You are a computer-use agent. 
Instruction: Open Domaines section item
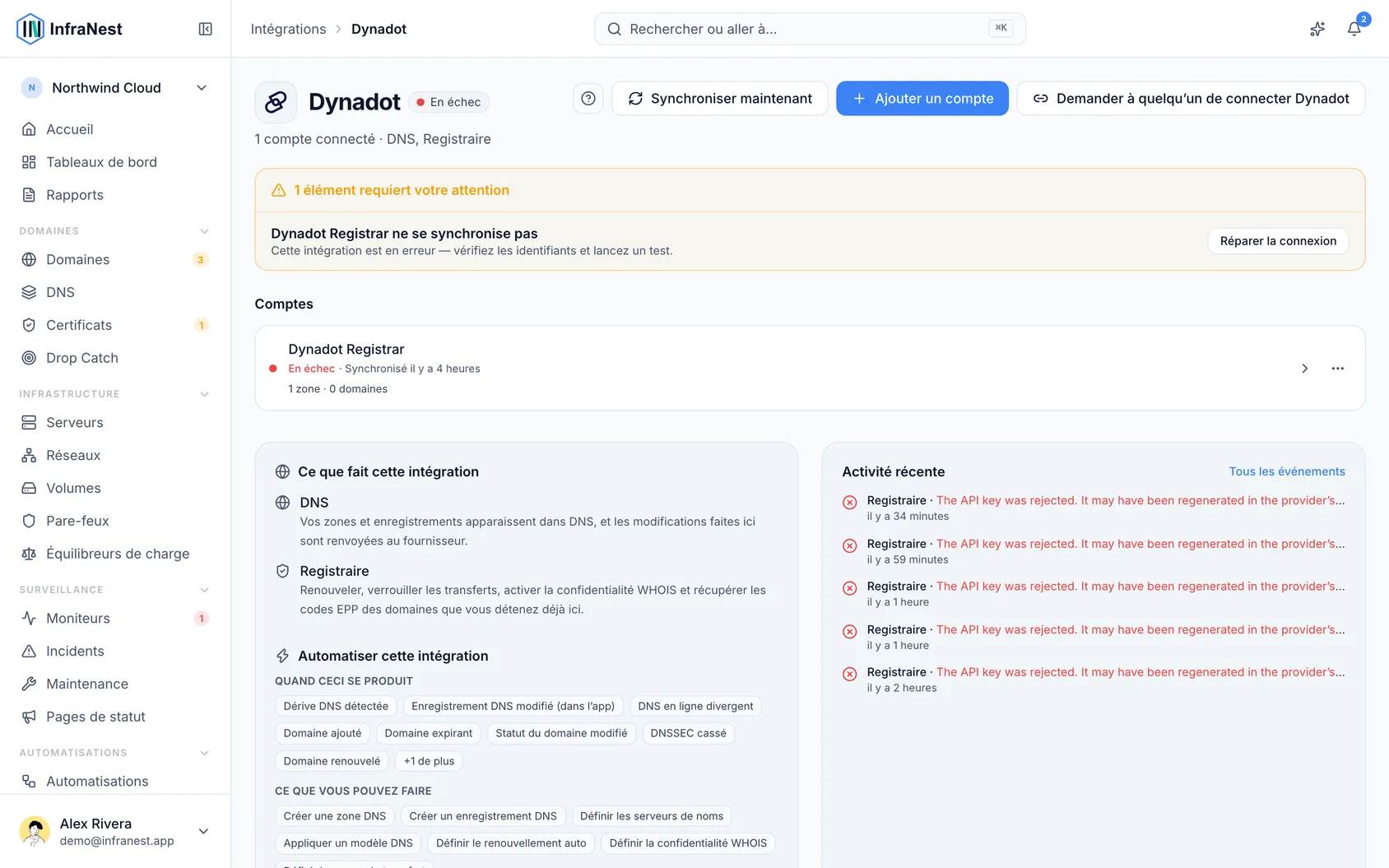click(115, 259)
